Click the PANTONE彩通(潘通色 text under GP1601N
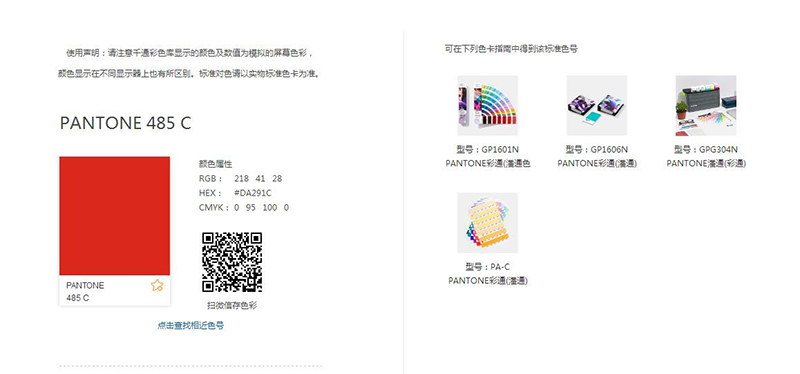This screenshot has height=374, width=800. tap(488, 163)
